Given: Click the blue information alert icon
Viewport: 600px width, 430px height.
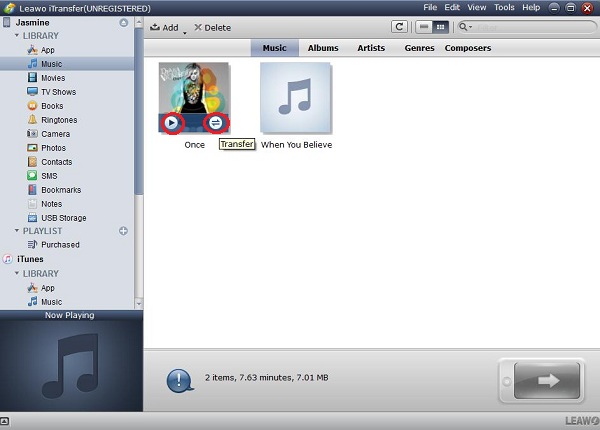Looking at the screenshot, I should tap(179, 380).
